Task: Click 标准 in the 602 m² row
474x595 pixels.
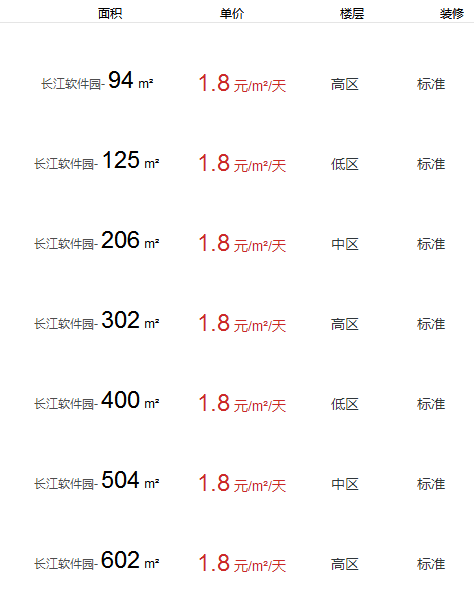Action: (431, 564)
